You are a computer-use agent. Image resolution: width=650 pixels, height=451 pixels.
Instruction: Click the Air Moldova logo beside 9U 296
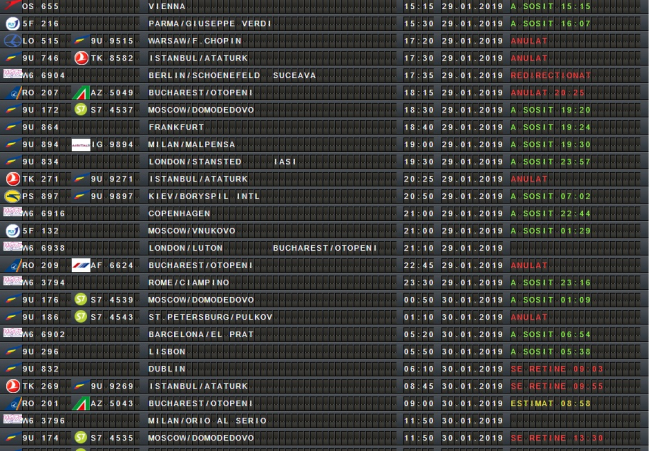pos(12,352)
